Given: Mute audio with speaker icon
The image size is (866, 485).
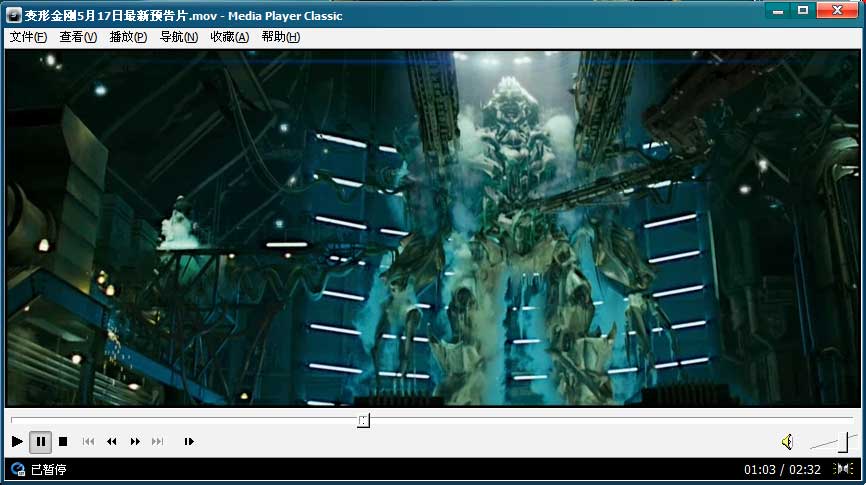Looking at the screenshot, I should (x=788, y=441).
